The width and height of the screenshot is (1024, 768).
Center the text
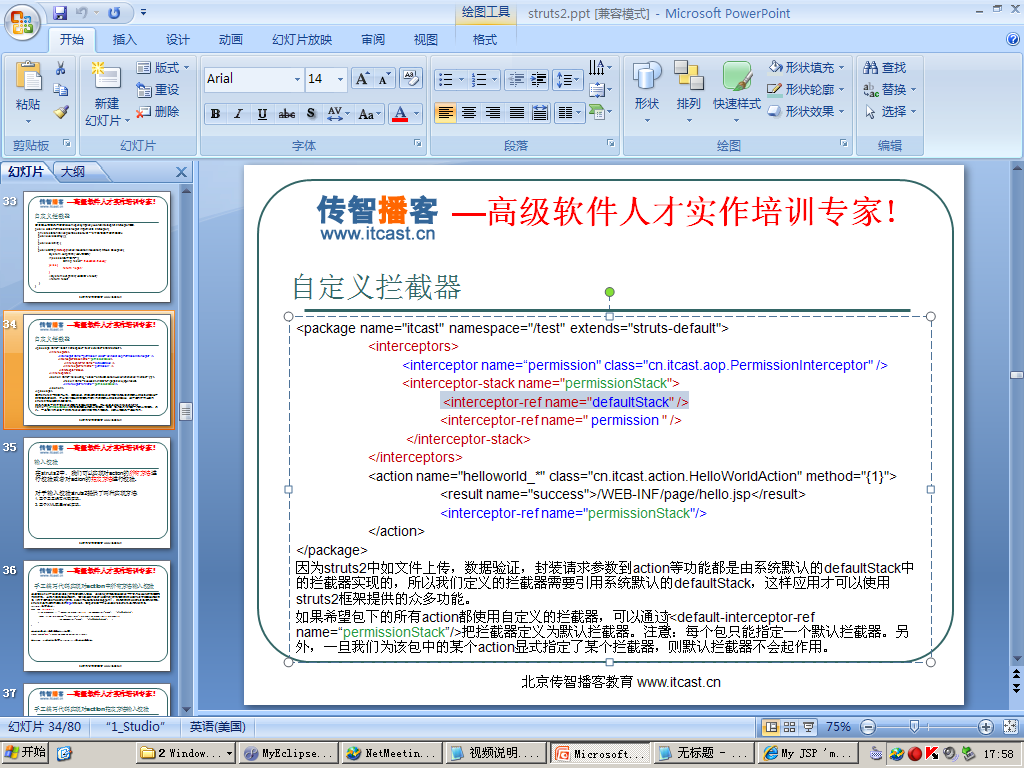[x=469, y=113]
